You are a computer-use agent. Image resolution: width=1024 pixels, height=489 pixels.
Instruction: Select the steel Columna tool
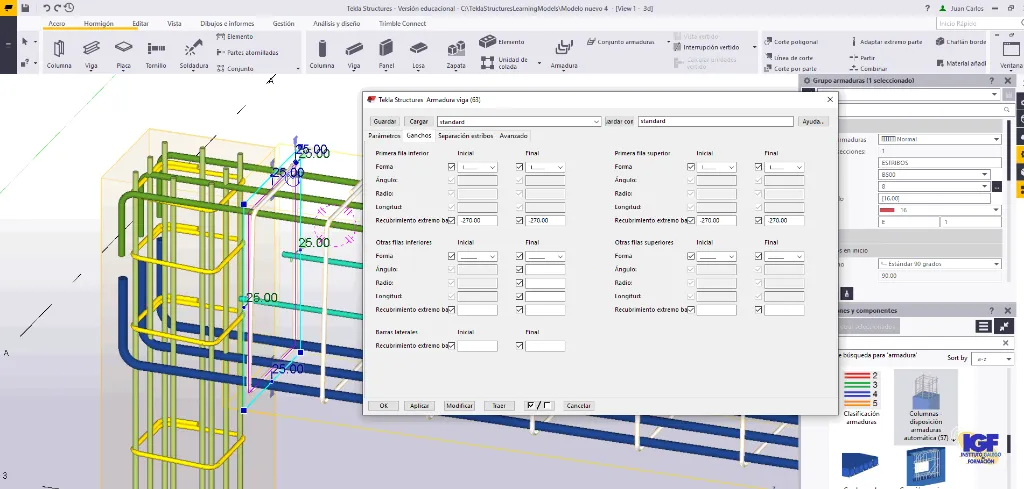coord(59,54)
